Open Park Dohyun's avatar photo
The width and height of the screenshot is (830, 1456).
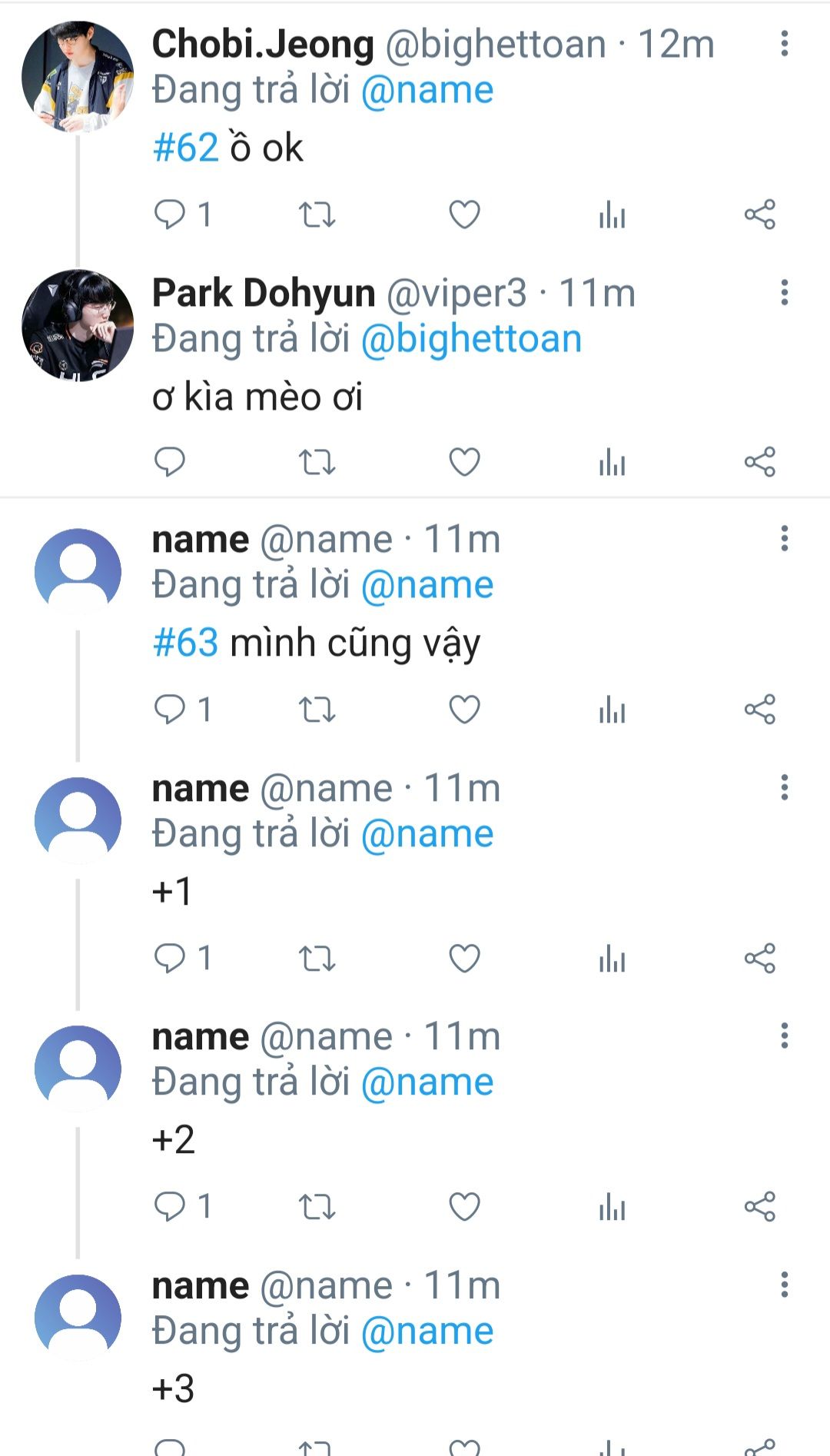click(x=78, y=325)
